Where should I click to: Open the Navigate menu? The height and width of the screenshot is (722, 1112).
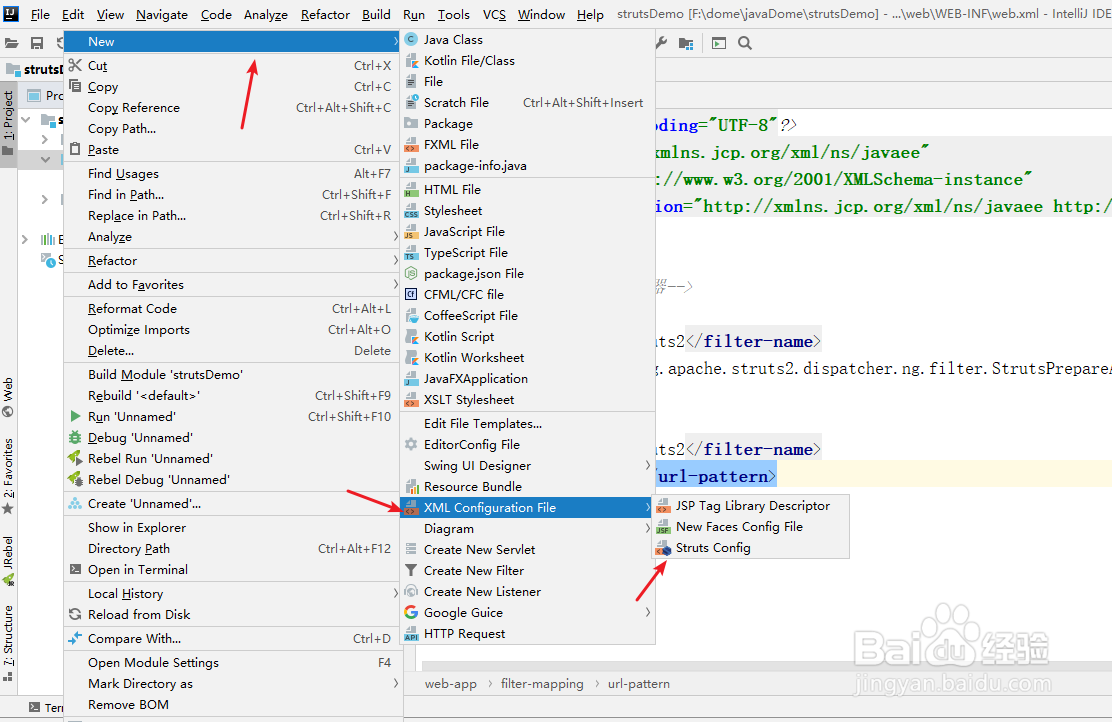(x=162, y=14)
